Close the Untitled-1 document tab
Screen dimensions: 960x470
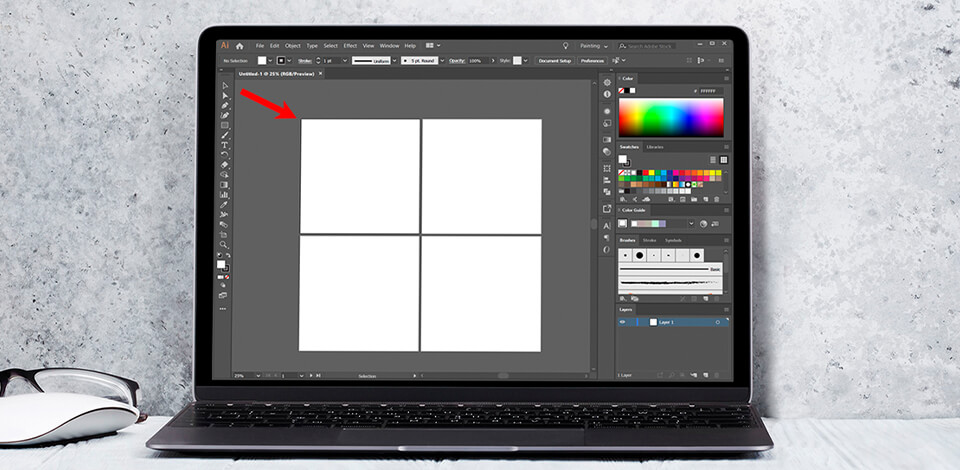(321, 74)
